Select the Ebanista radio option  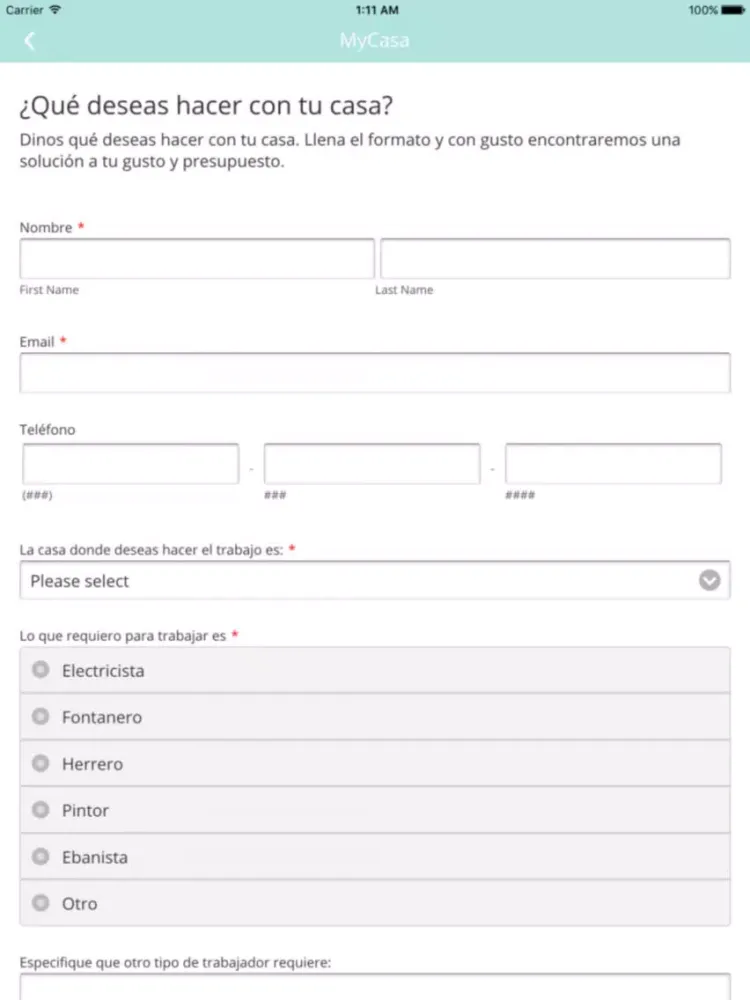click(375, 857)
